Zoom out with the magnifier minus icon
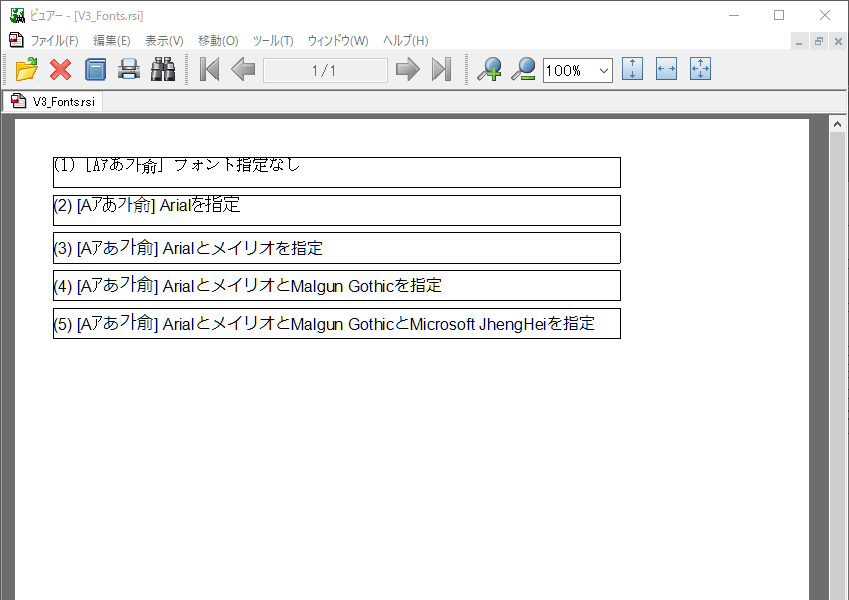This screenshot has height=600, width=849. [x=523, y=69]
